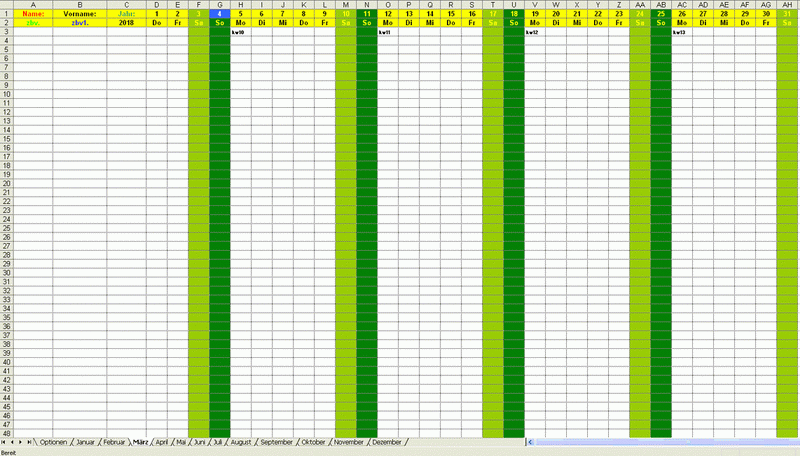The height and width of the screenshot is (456, 800).
Task: Switch to the September sheet
Action: point(277,442)
